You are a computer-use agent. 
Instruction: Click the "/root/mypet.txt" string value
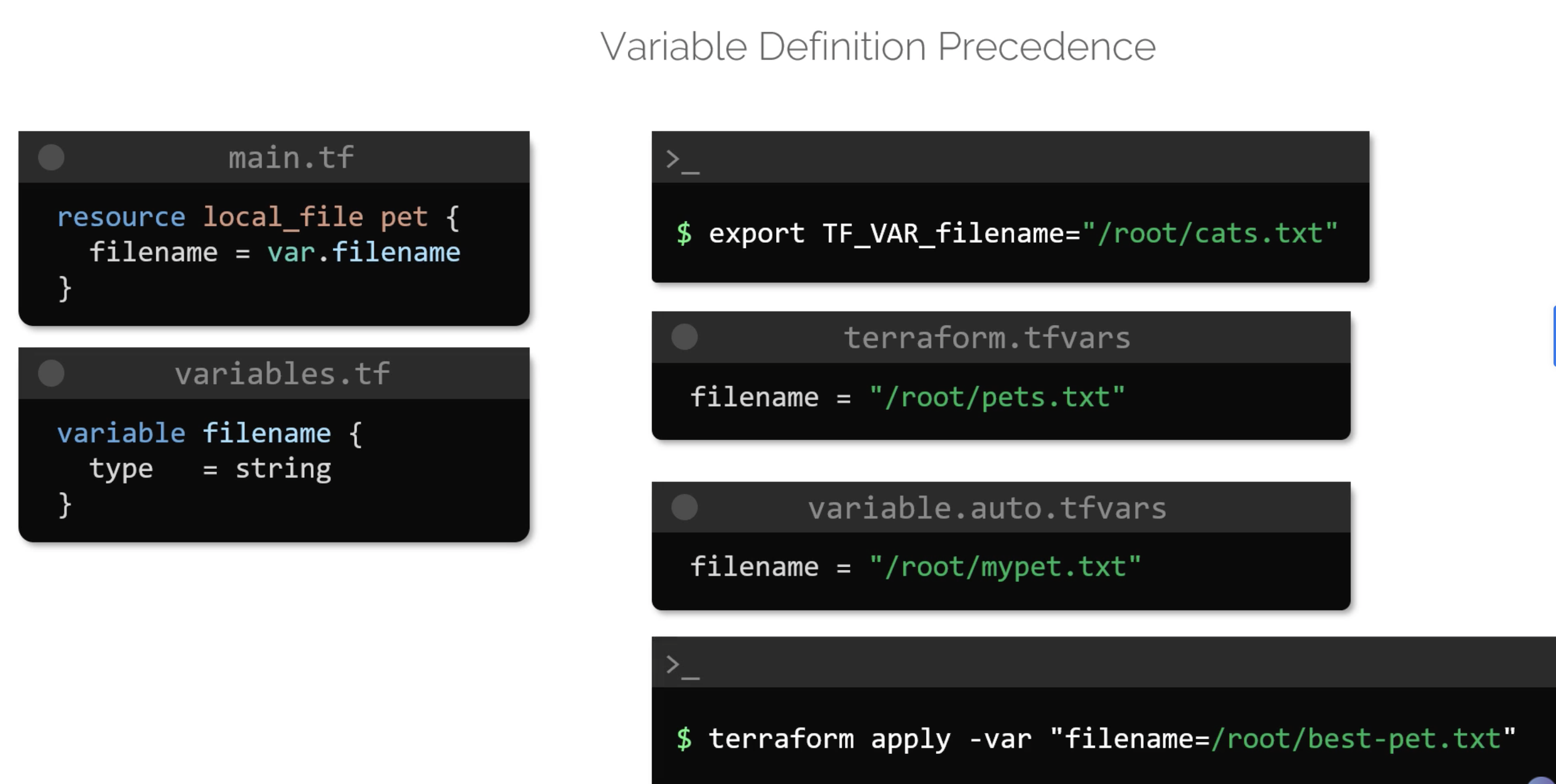(1005, 567)
